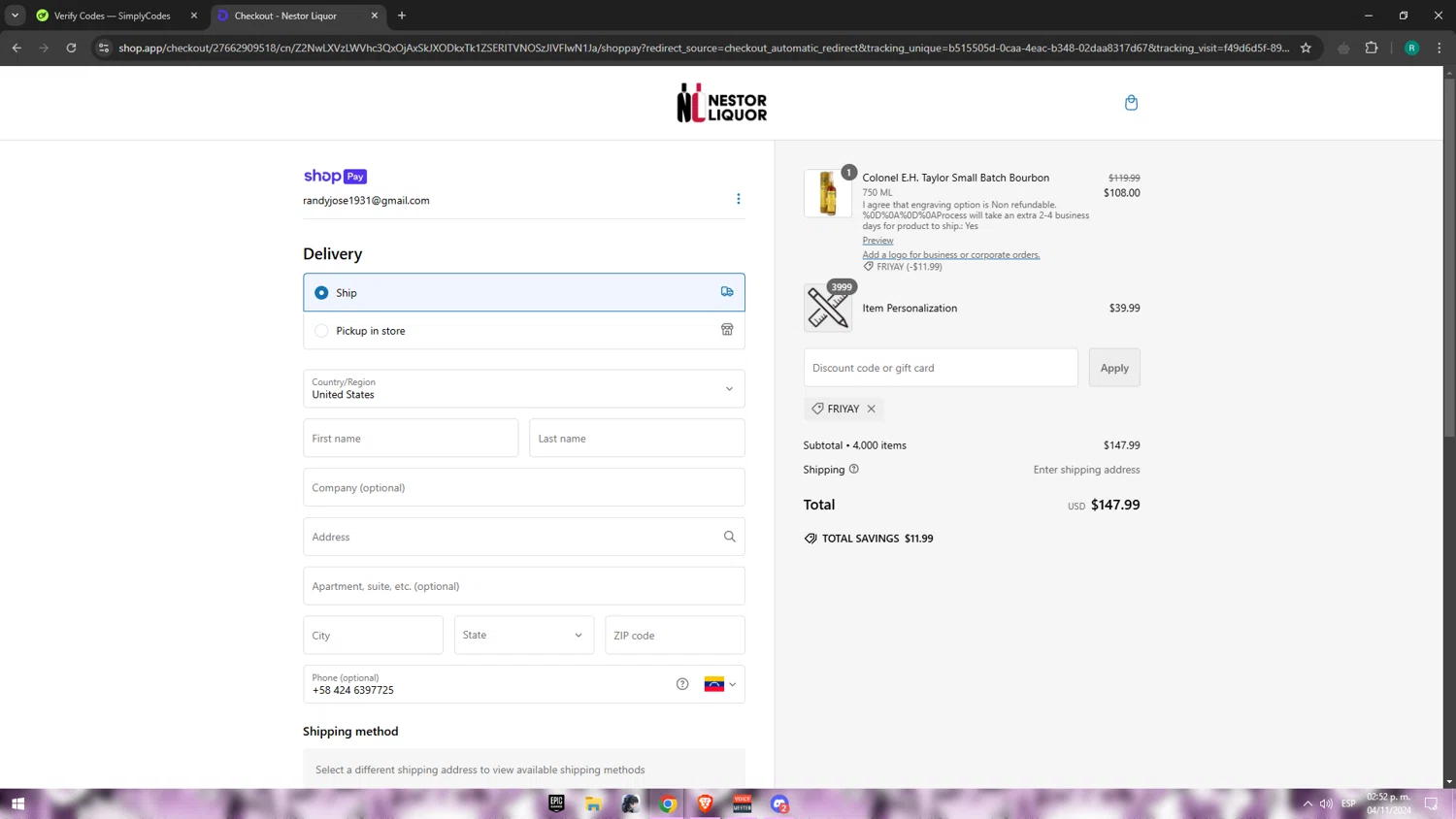Screen dimensions: 1456x819
Task: Click the Shop Pay logo
Action: (335, 176)
